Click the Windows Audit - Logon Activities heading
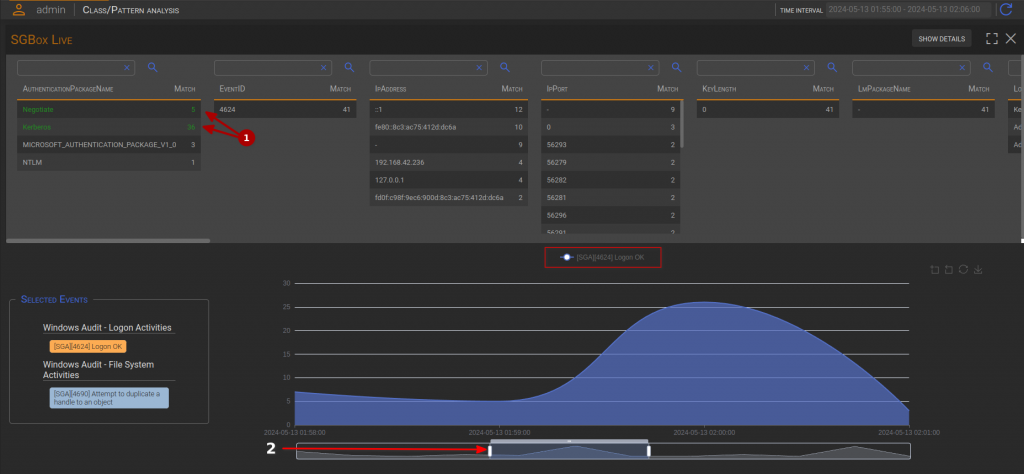The image size is (1024, 474). coord(107,328)
